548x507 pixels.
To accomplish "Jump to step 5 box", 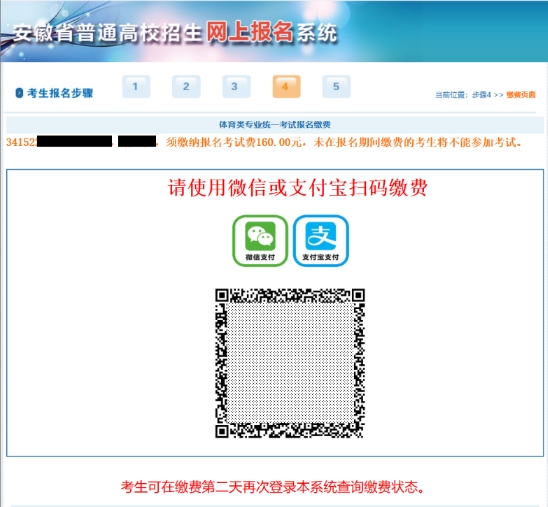I will [336, 86].
